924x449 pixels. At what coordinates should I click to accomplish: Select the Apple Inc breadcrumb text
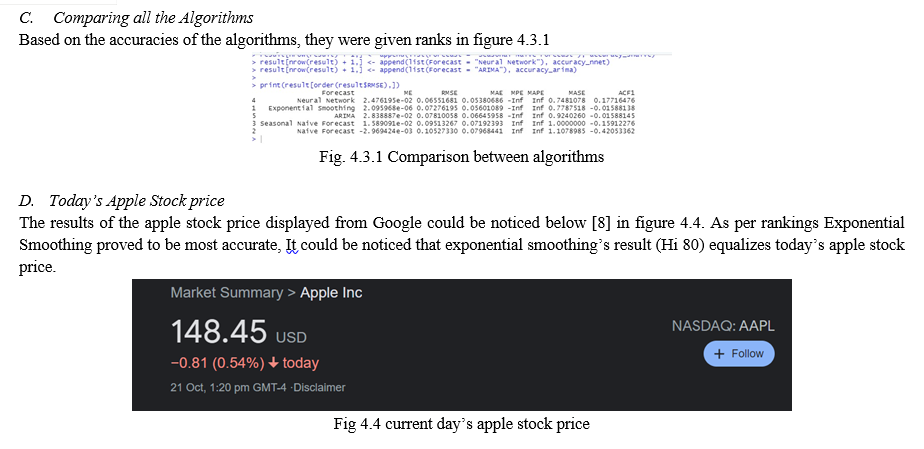[331, 293]
